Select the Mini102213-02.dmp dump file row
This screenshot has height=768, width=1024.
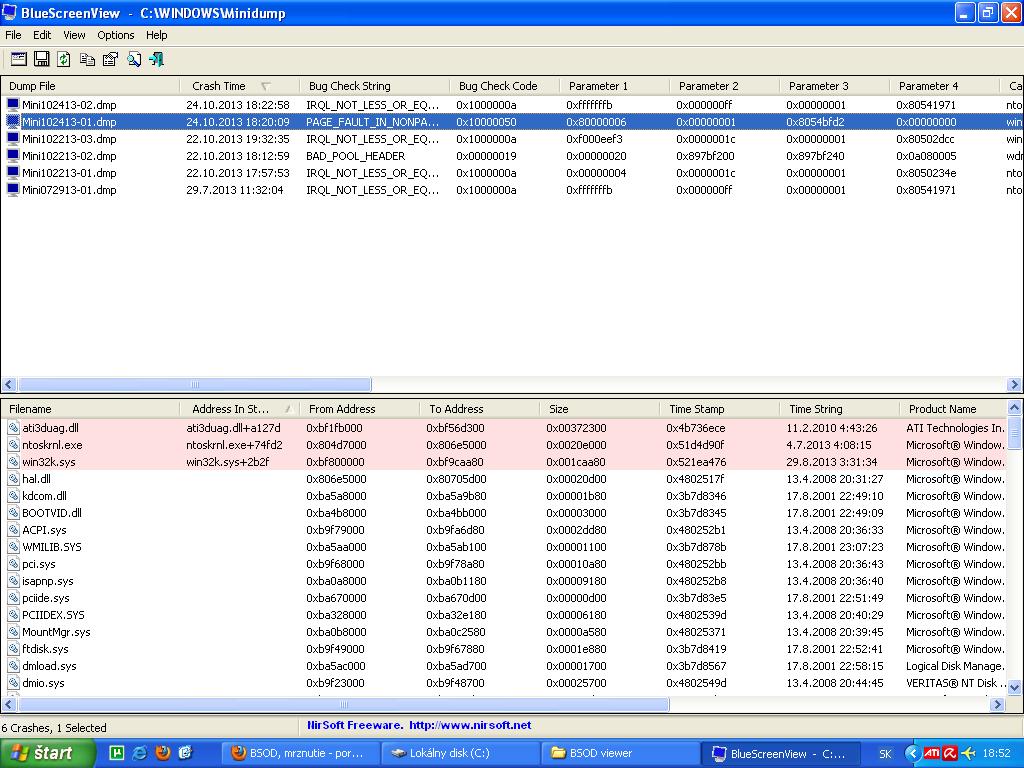(x=69, y=156)
